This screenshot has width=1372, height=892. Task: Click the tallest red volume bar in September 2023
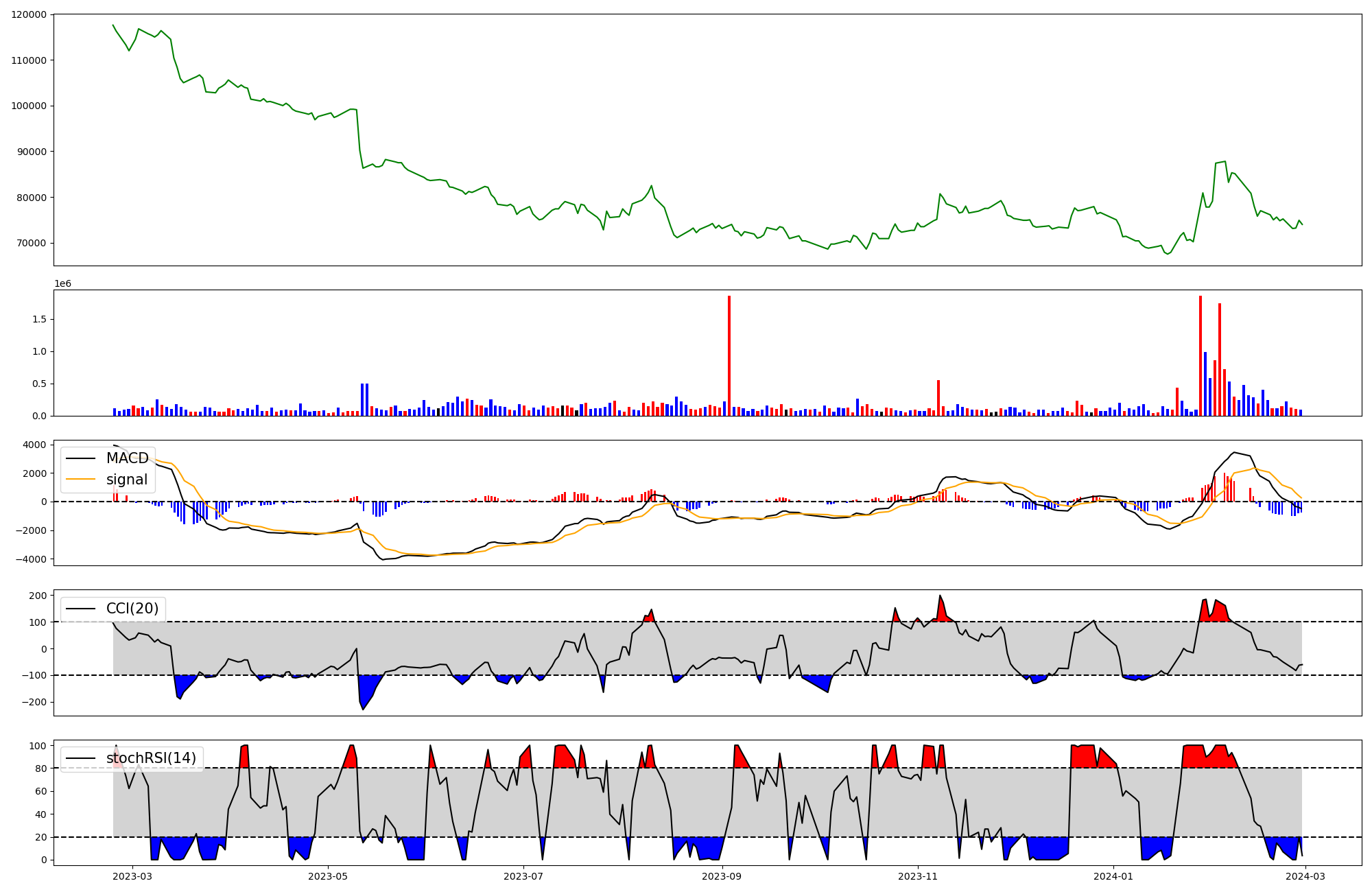pos(729,357)
